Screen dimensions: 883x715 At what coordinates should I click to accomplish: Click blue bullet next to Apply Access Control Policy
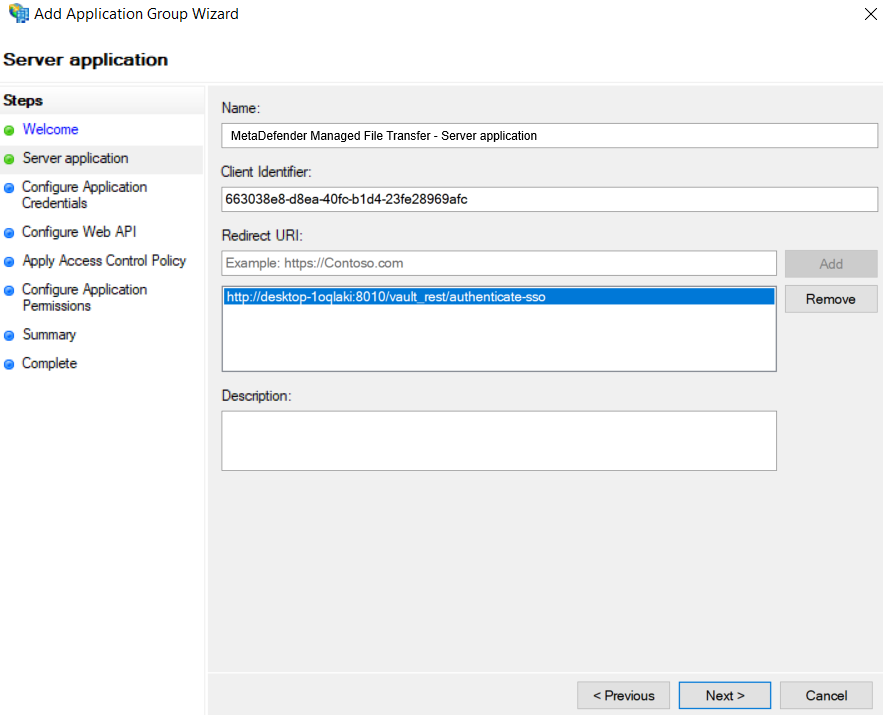(x=9, y=262)
